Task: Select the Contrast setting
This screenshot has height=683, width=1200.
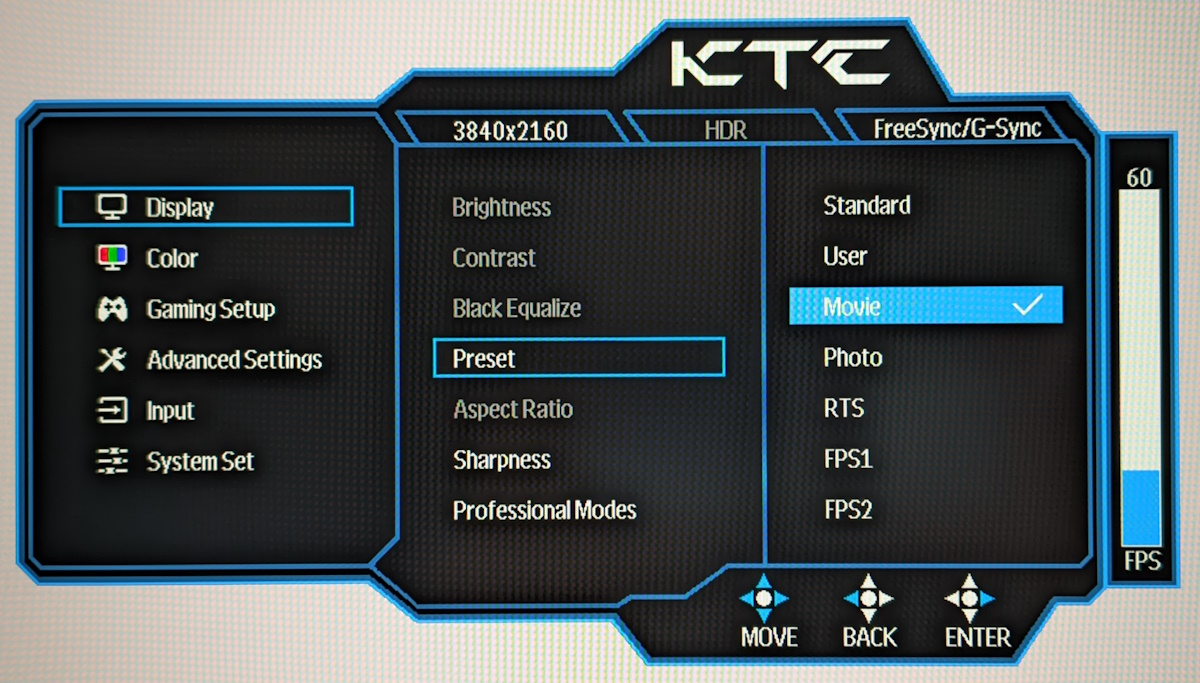Action: tap(494, 258)
